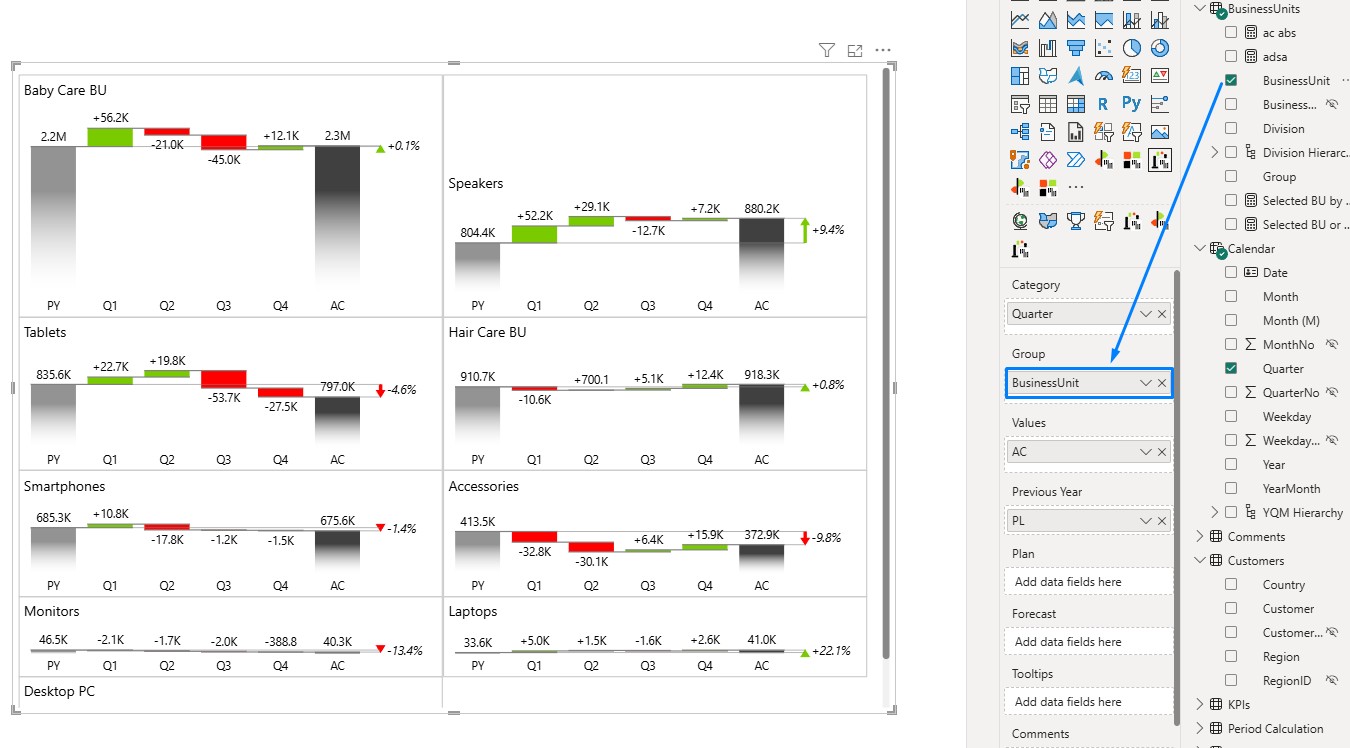Collapse the Calendar table
The height and width of the screenshot is (748, 1350).
pos(1200,249)
